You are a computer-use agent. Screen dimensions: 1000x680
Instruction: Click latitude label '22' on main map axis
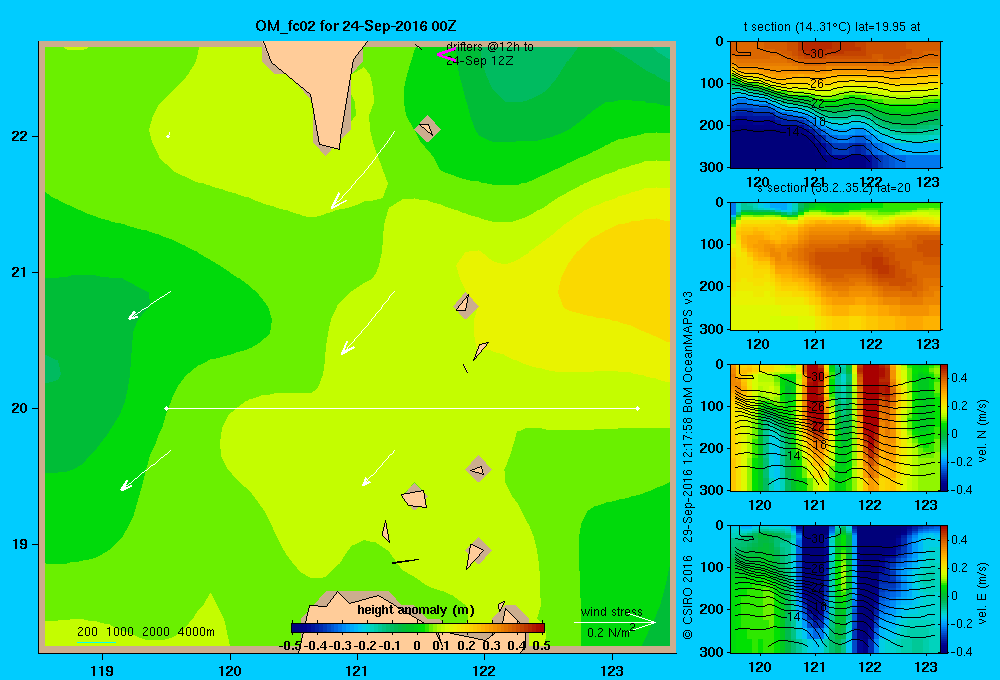tap(20, 136)
